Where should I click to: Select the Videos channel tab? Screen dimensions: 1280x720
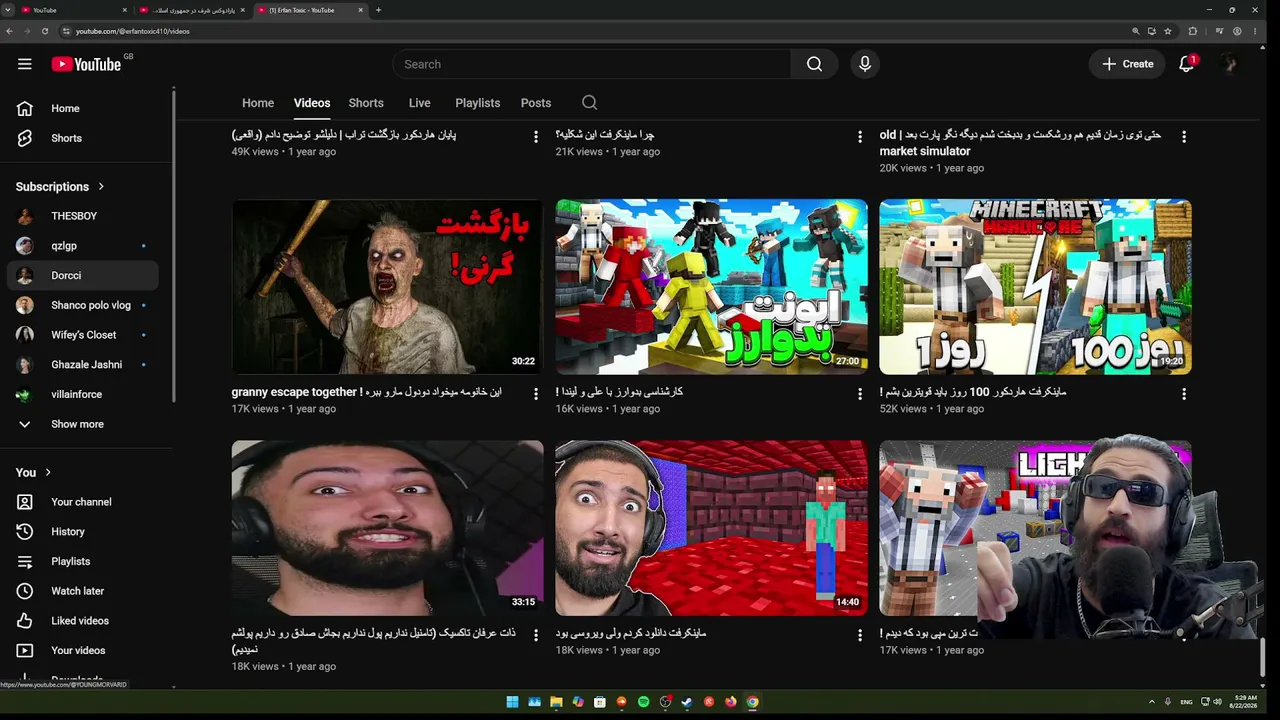[312, 103]
